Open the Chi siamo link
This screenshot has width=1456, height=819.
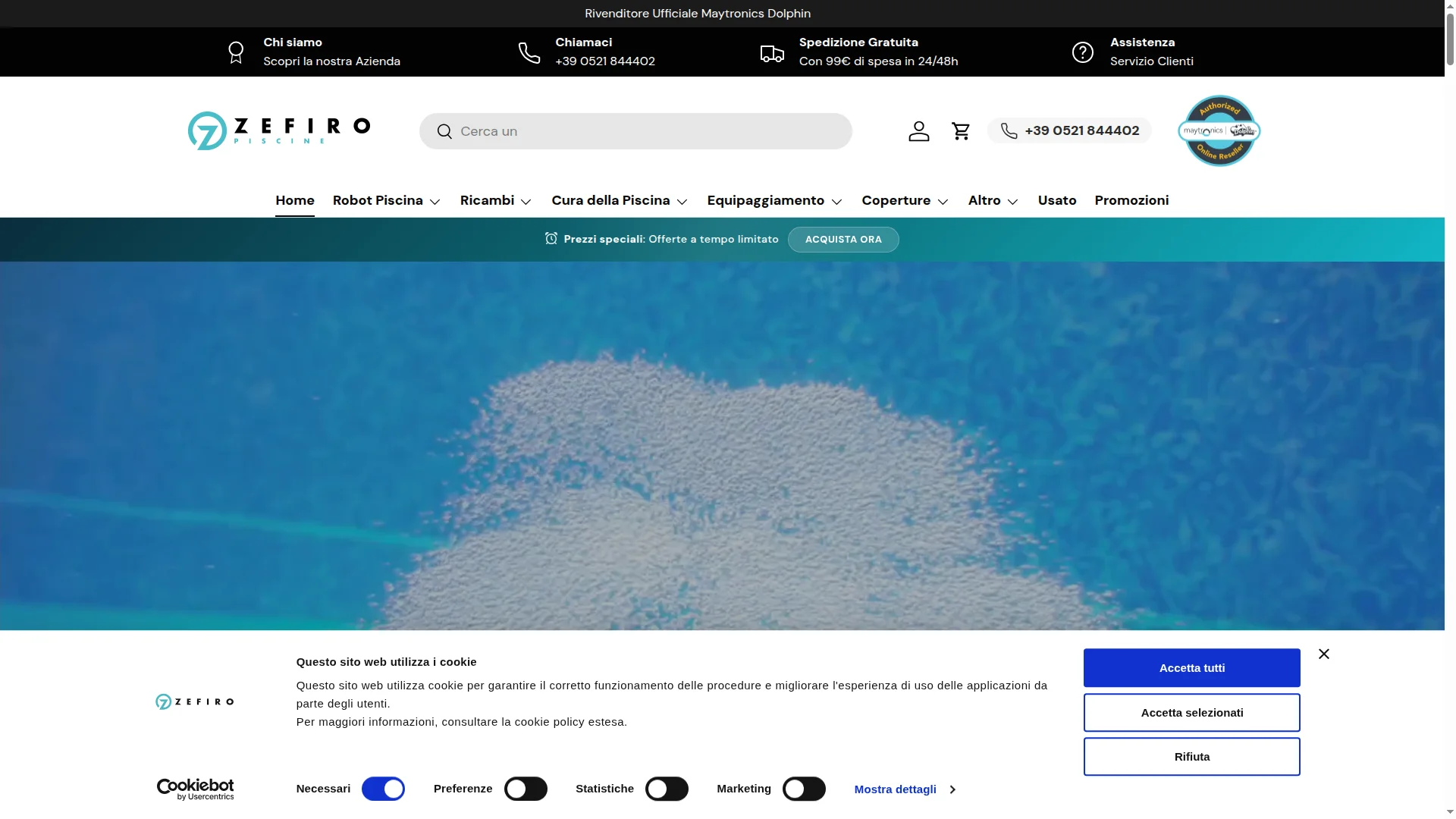click(313, 52)
